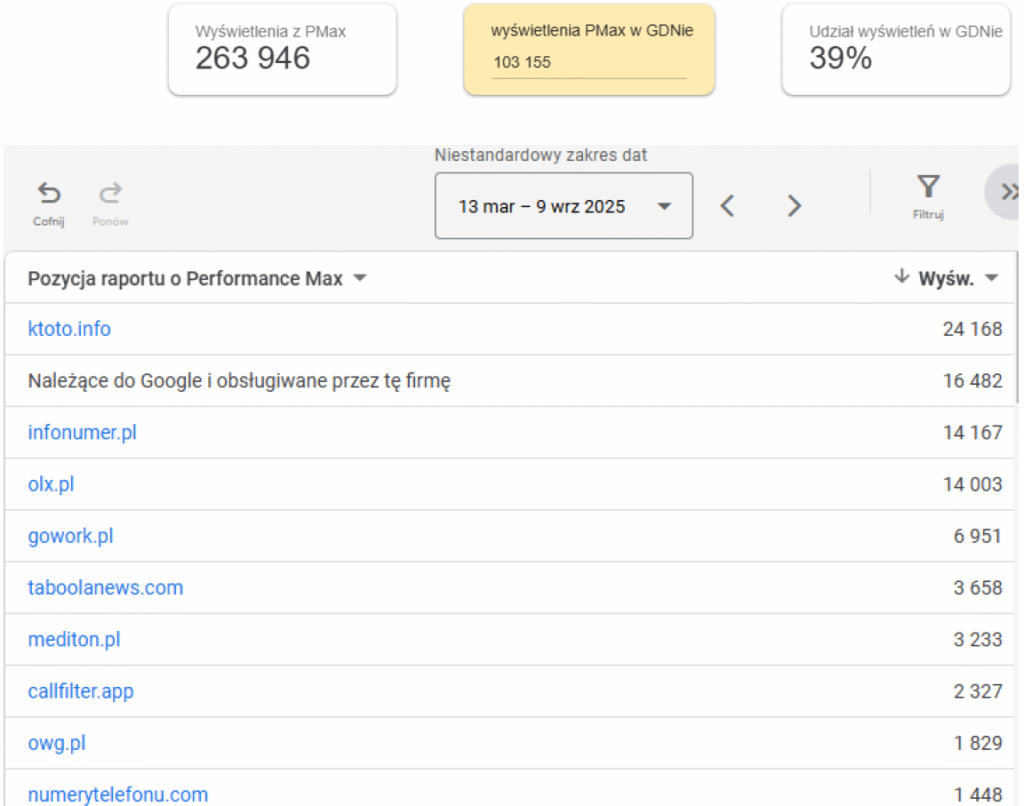Go to previous date range with left chevron
Screen dimensions: 1024x806
tap(728, 206)
